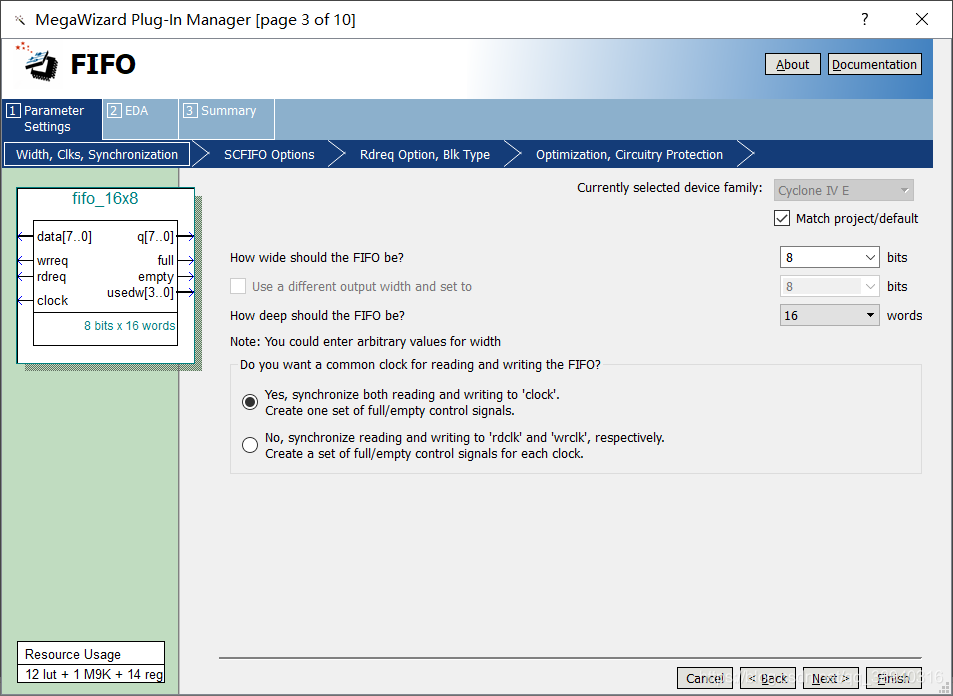Open the FIFO width 8 bits dropdown

coord(830,258)
